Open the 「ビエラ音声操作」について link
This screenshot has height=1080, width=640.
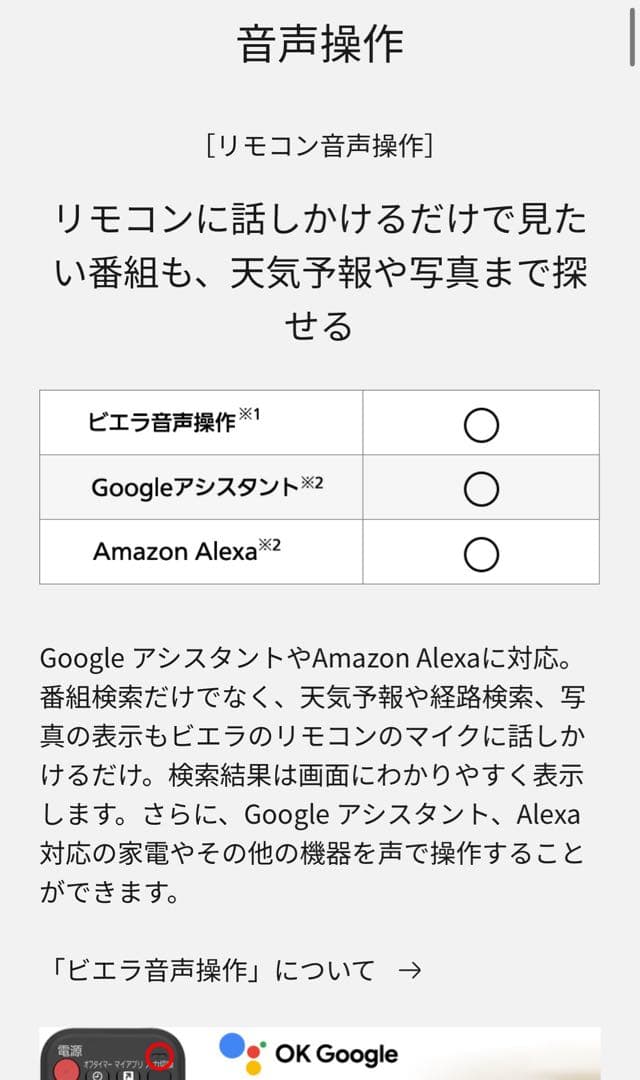pyautogui.click(x=212, y=969)
